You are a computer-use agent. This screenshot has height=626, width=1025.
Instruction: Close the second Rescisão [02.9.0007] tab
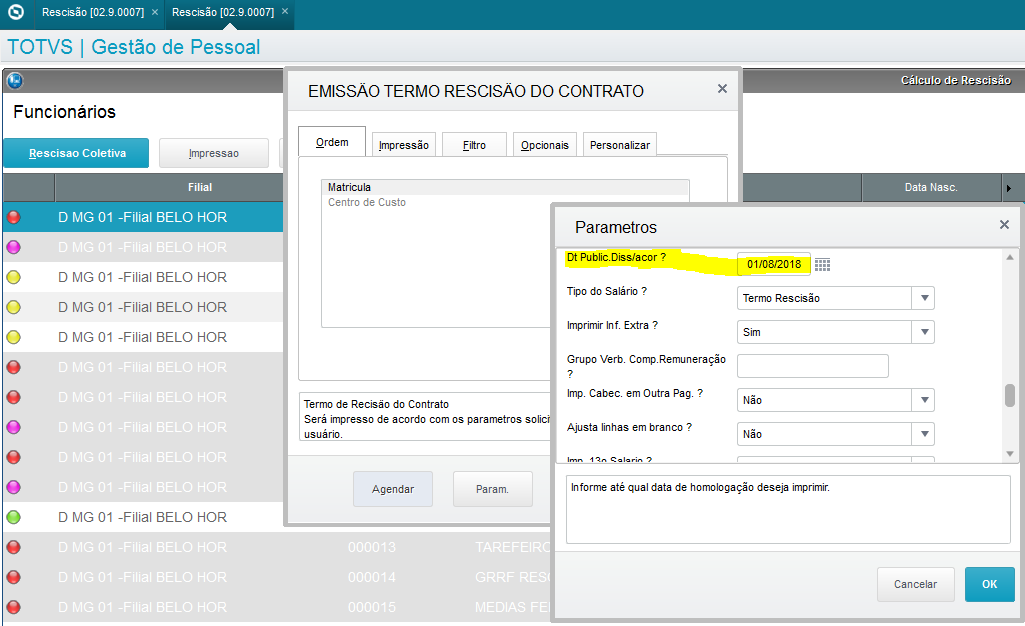285,11
